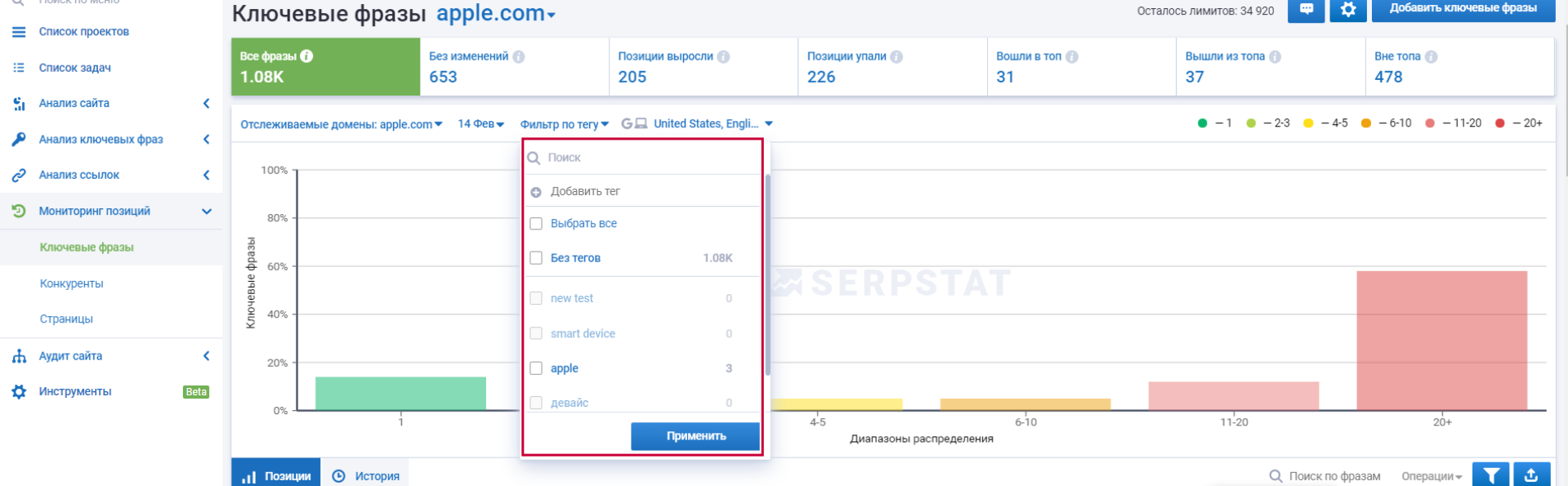Click the funnel filter button
The height and width of the screenshot is (486, 1568).
tap(1491, 475)
